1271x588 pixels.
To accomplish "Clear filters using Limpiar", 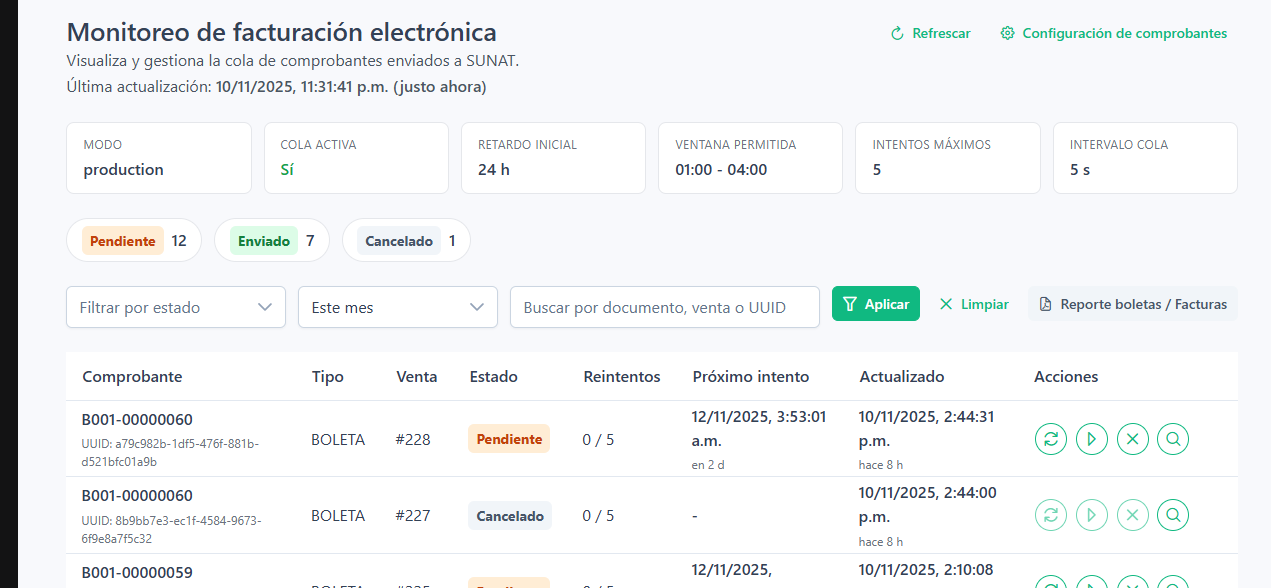I will click(974, 304).
